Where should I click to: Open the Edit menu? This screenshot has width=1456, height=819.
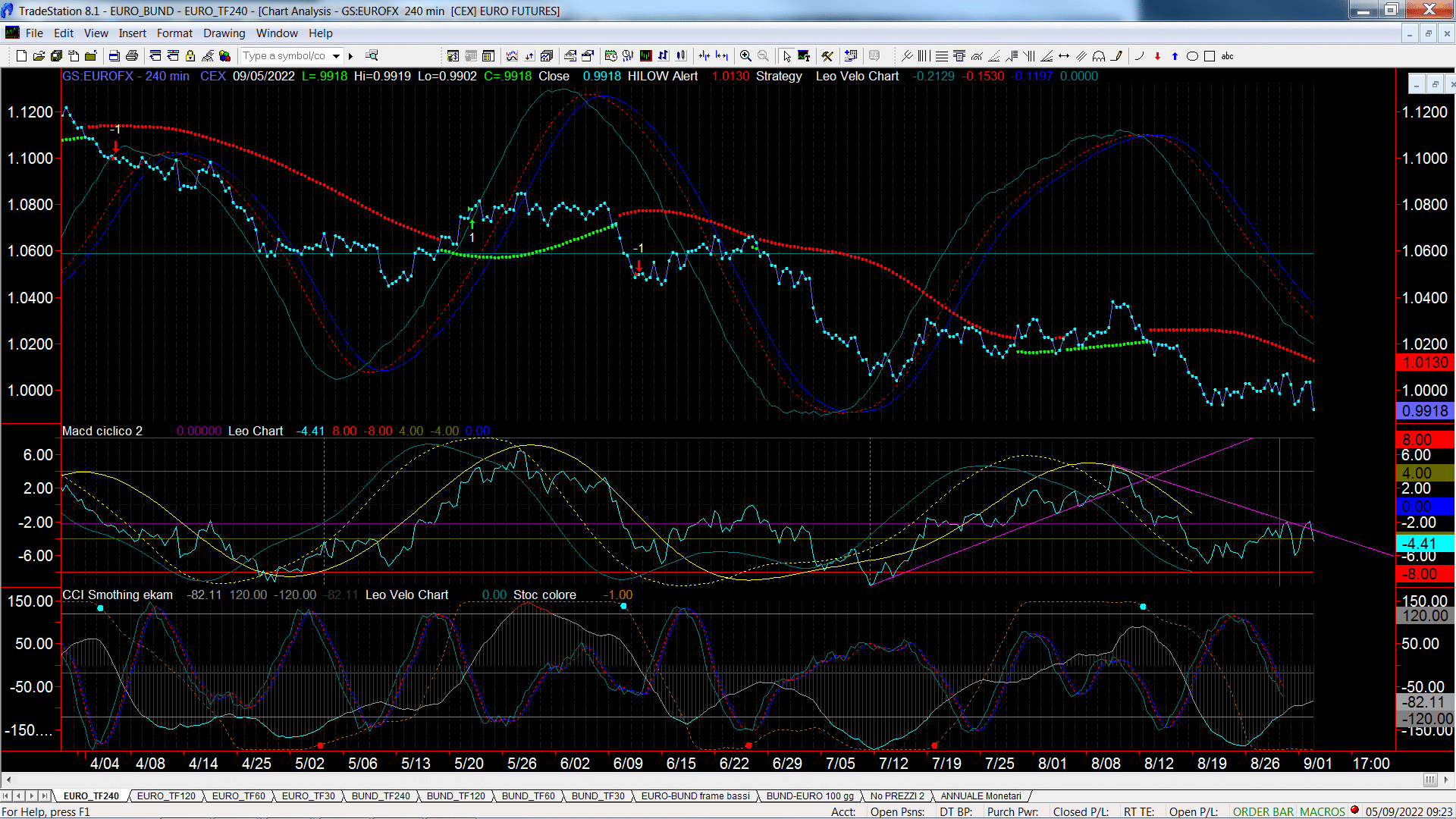coord(64,33)
